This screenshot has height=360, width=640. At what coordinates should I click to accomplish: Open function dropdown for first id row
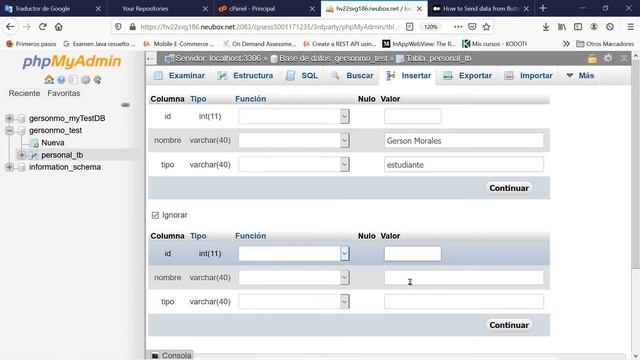pos(294,116)
